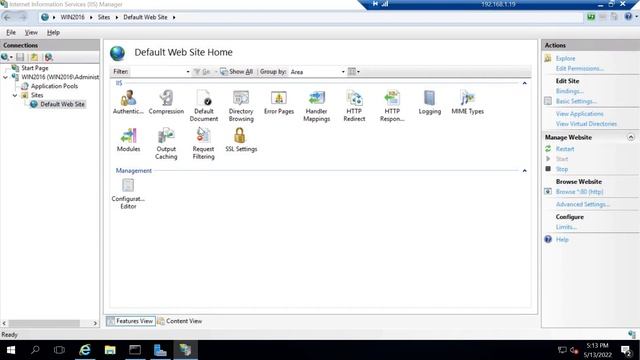Click the connect-to-site icon in Connections toolbar

coord(49,57)
